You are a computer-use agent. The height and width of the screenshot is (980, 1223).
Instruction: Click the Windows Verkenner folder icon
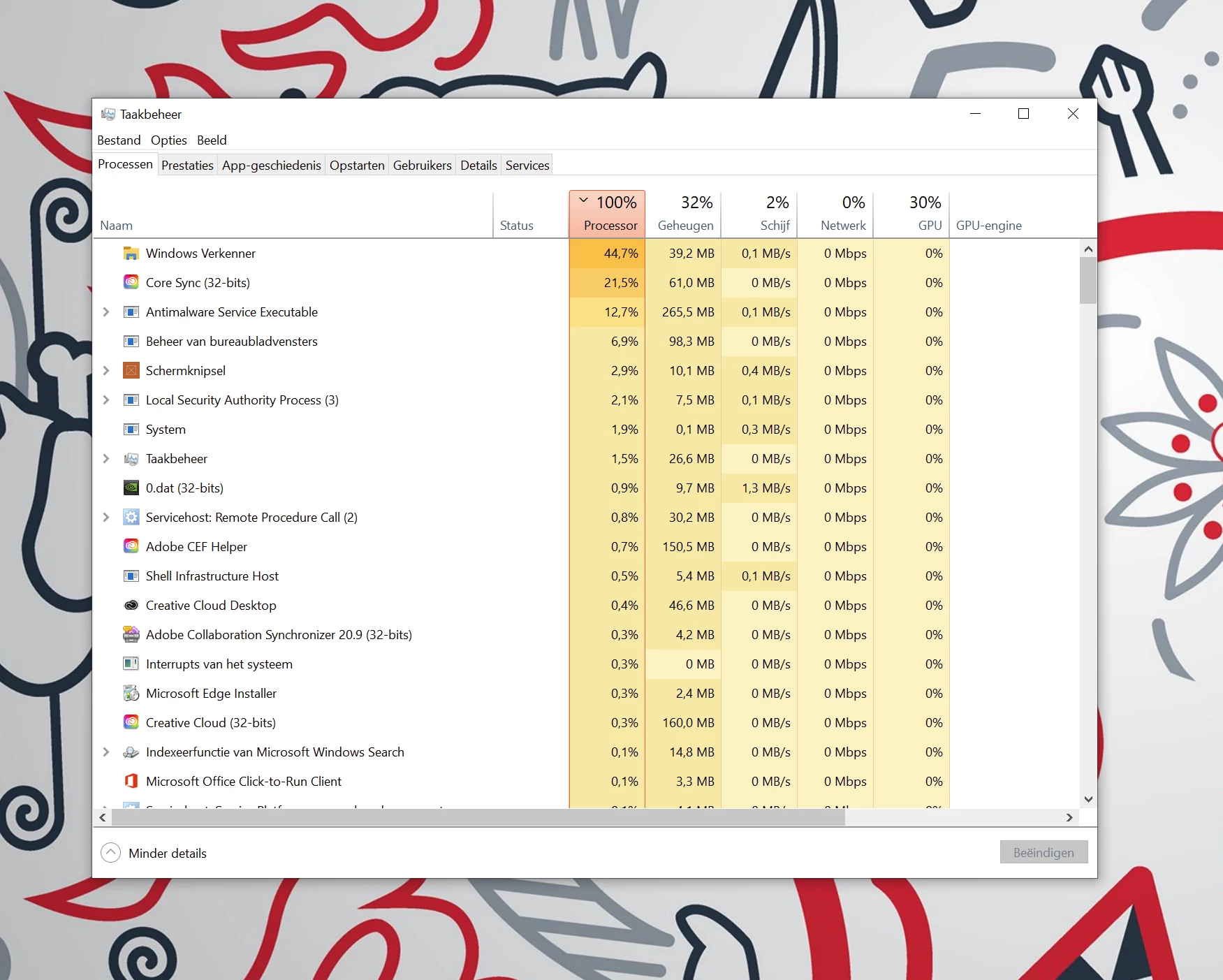(131, 254)
